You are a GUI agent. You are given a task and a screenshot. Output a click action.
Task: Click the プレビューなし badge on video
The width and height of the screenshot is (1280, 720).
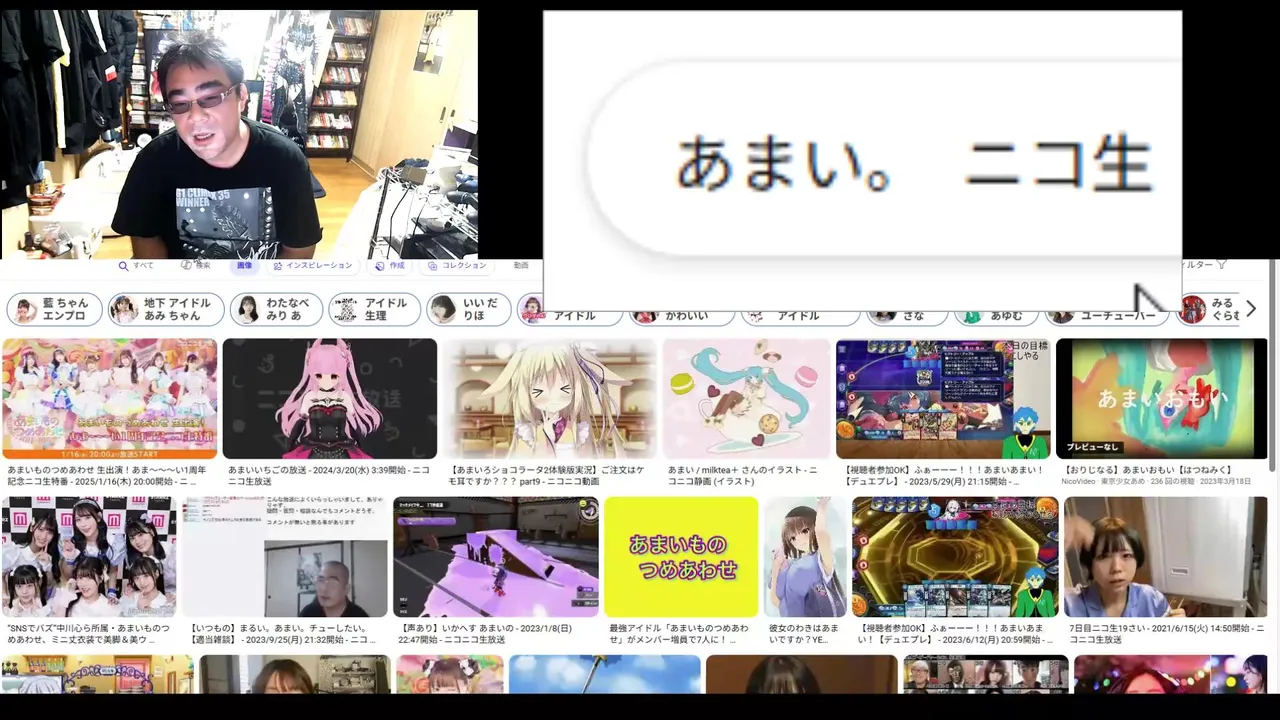(1091, 446)
